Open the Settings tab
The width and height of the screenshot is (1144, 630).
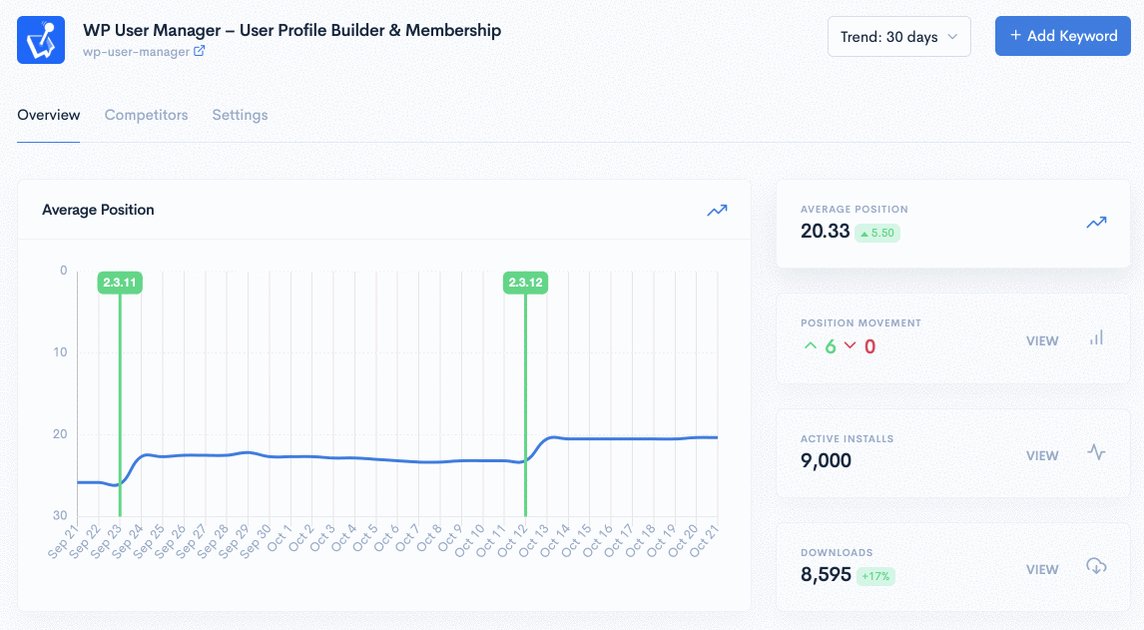(x=240, y=115)
